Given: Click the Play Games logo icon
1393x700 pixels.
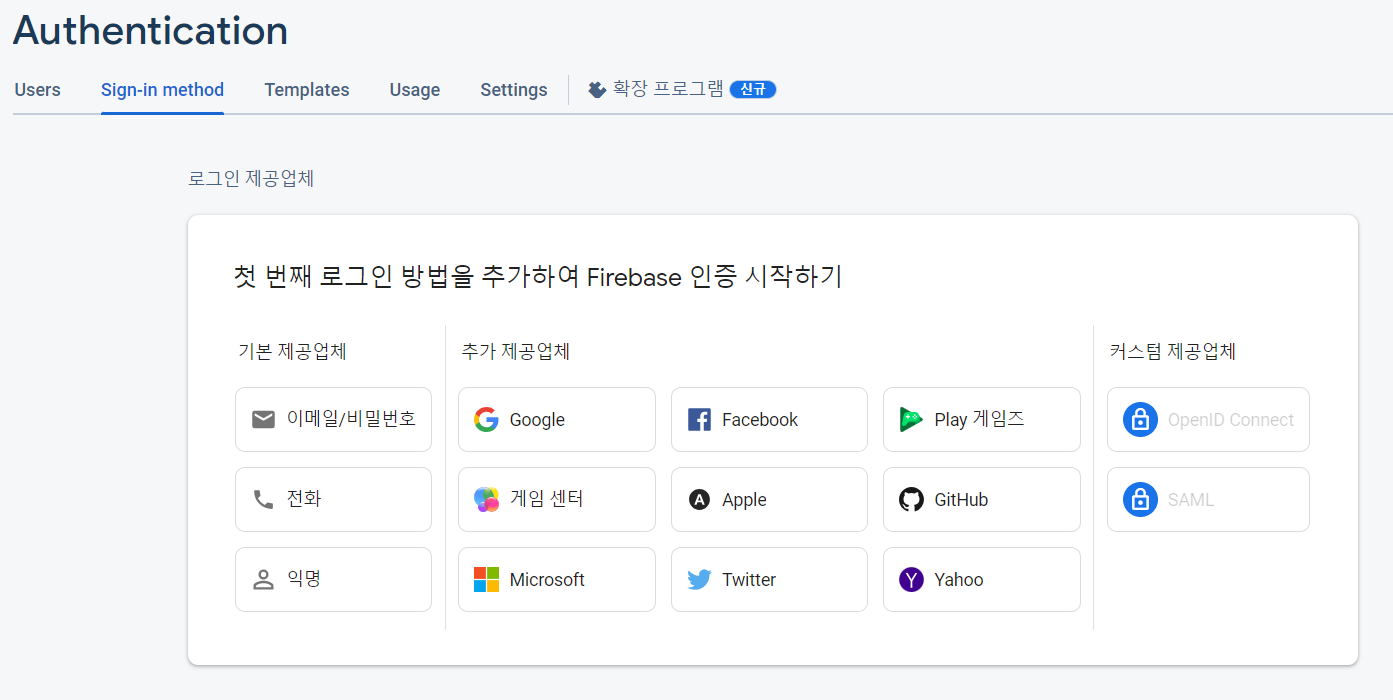Looking at the screenshot, I should point(911,420).
